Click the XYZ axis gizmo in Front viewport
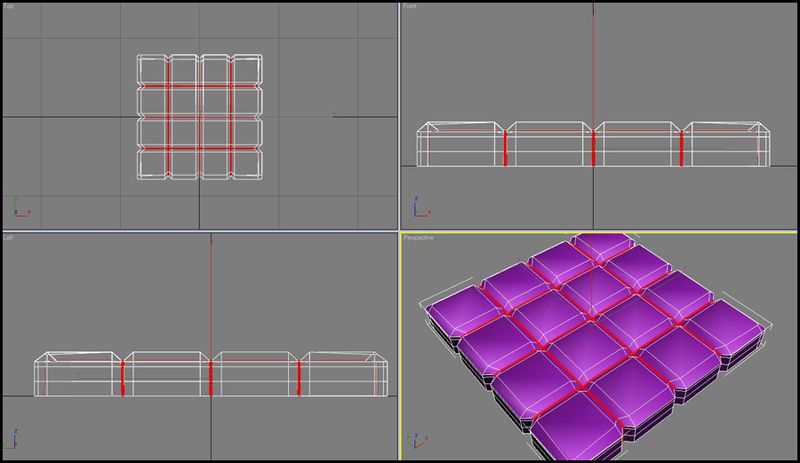800x463 pixels. tap(422, 207)
